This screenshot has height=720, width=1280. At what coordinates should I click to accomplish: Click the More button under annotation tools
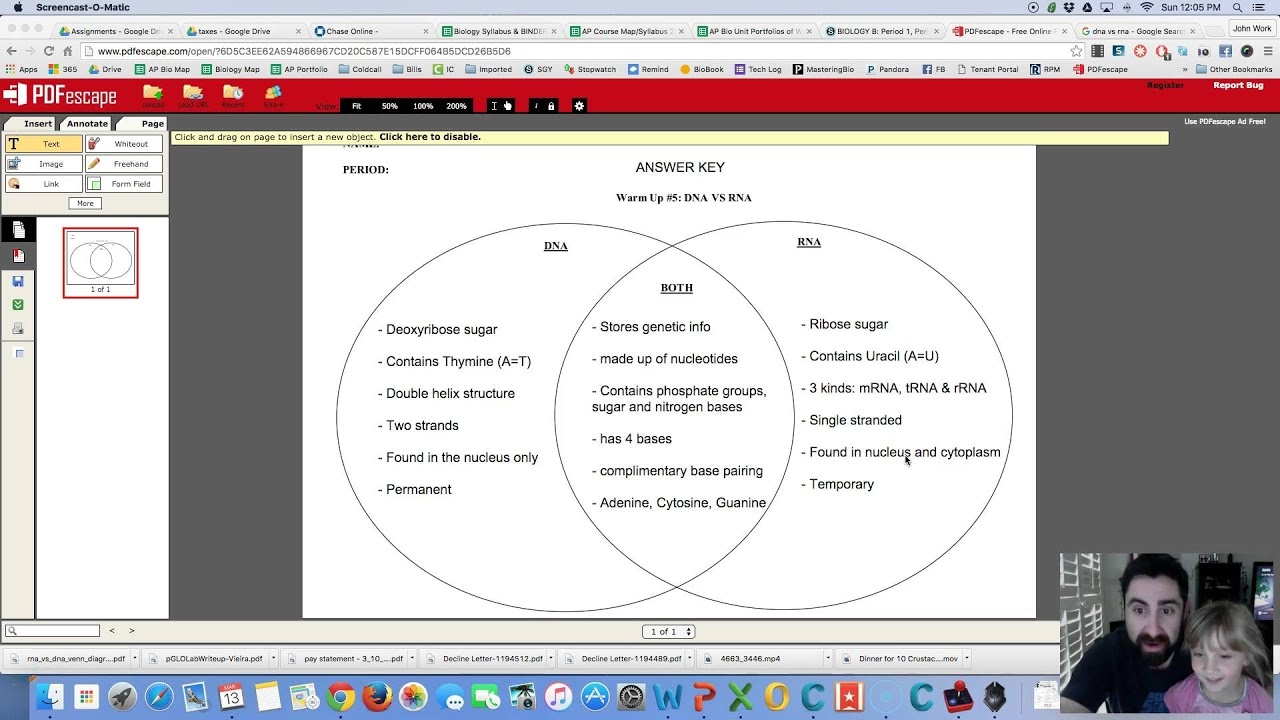(x=84, y=203)
